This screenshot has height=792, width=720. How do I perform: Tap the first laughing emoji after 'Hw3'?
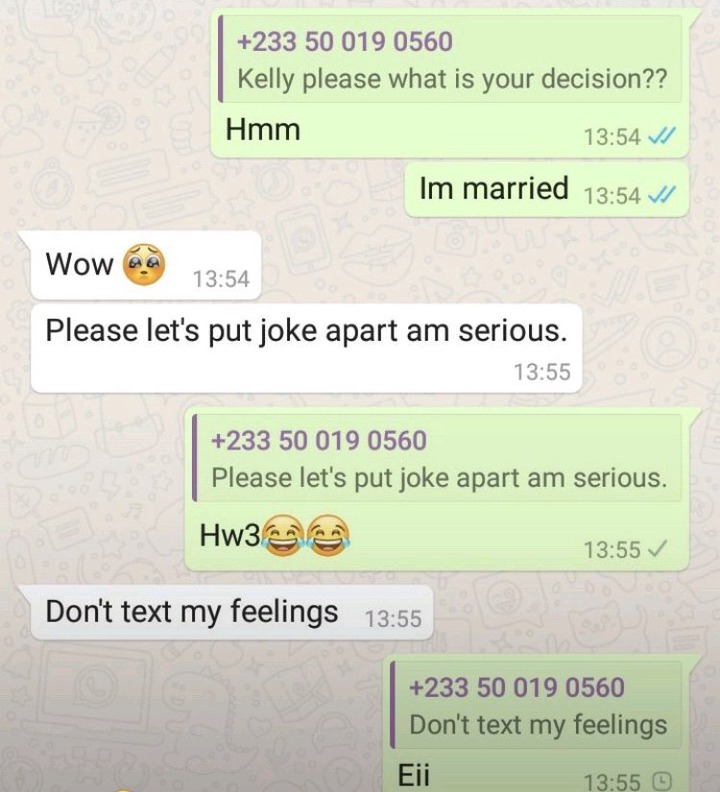tap(282, 536)
